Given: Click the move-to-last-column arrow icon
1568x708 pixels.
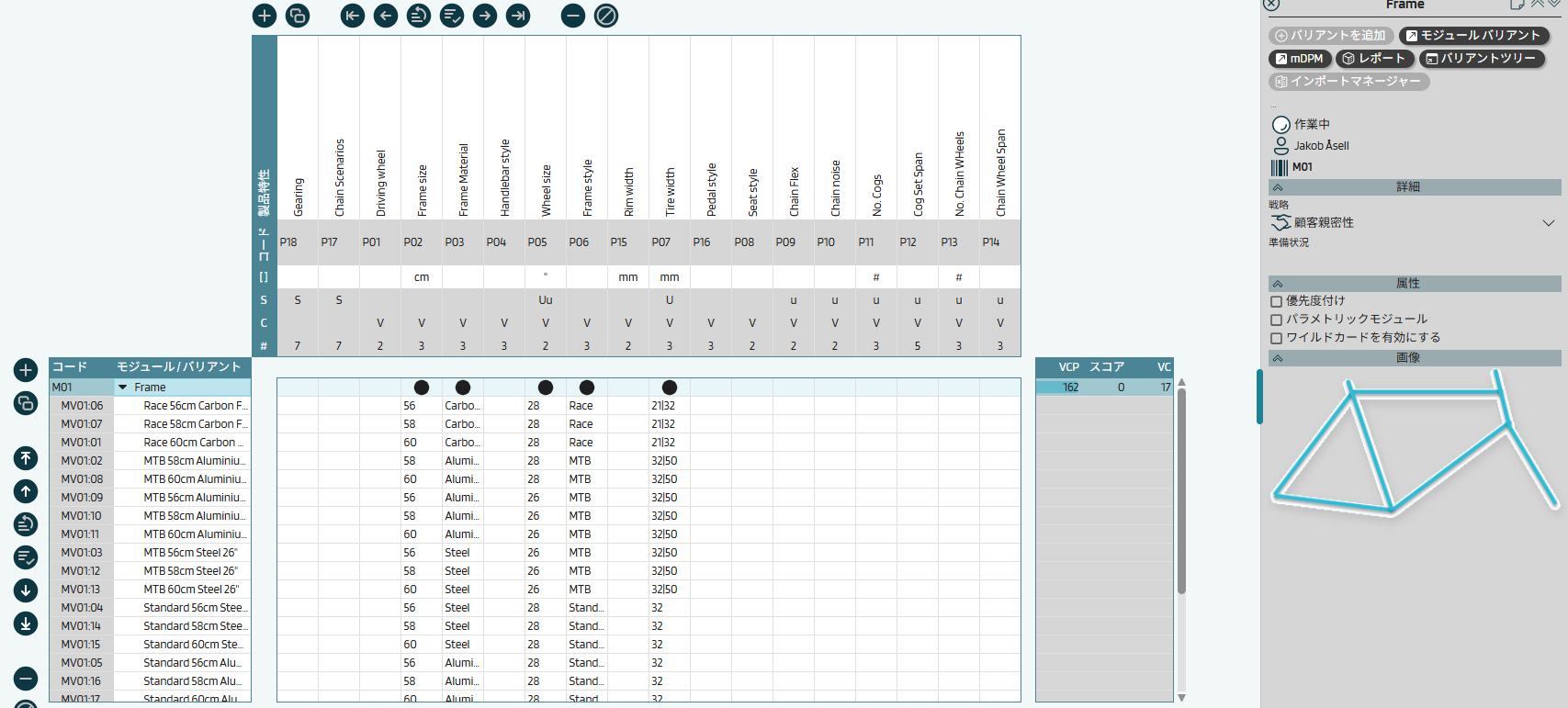Looking at the screenshot, I should [518, 16].
